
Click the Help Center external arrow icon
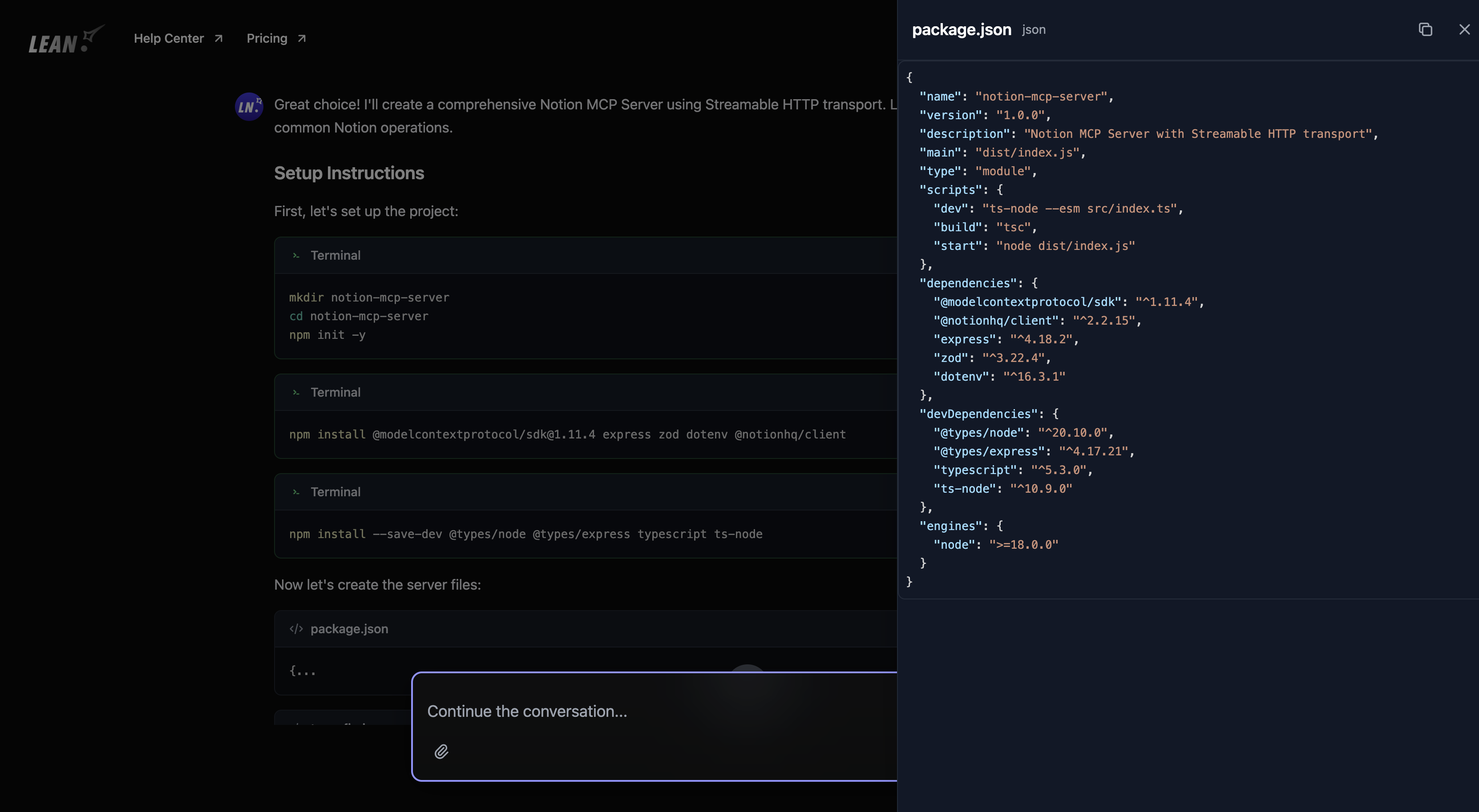[x=218, y=38]
